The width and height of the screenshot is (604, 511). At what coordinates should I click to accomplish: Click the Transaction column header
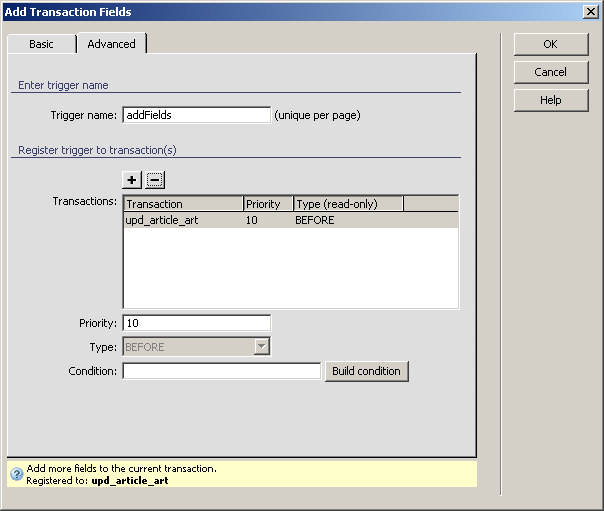coord(183,204)
